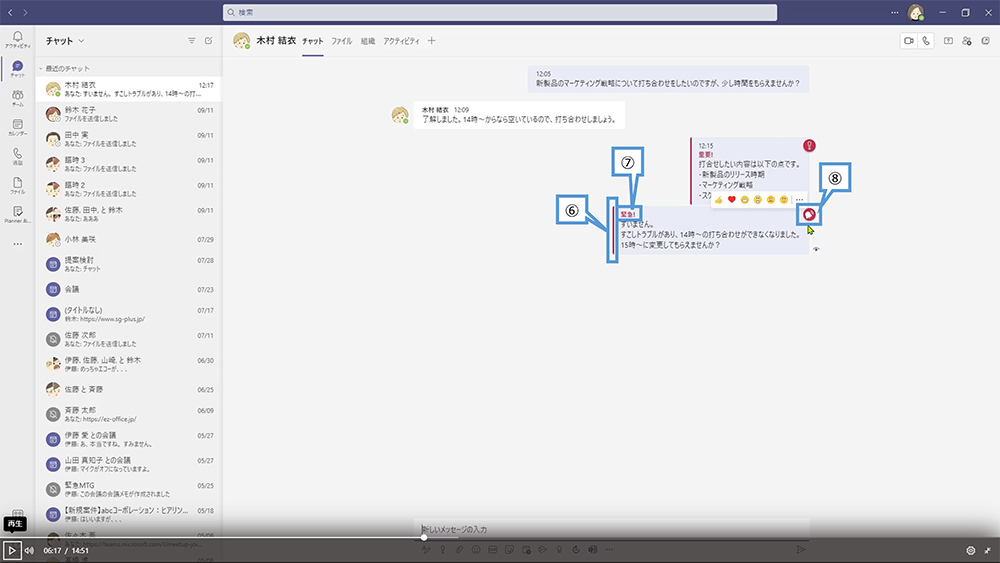Open the (タイトルなし) chat
The image size is (1000, 563).
(129, 314)
